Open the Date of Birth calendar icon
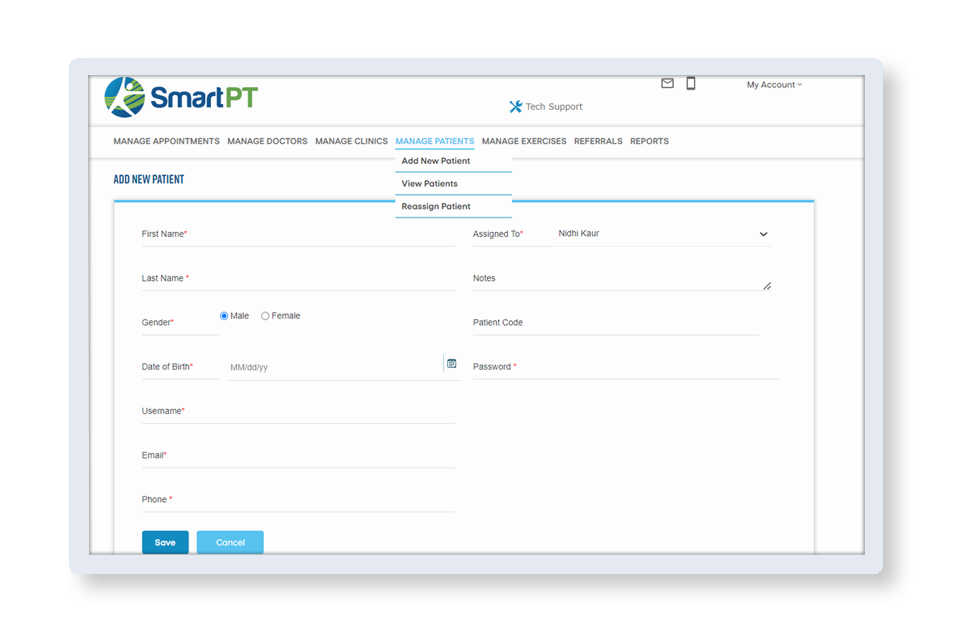The height and width of the screenshot is (639, 960). pyautogui.click(x=451, y=364)
